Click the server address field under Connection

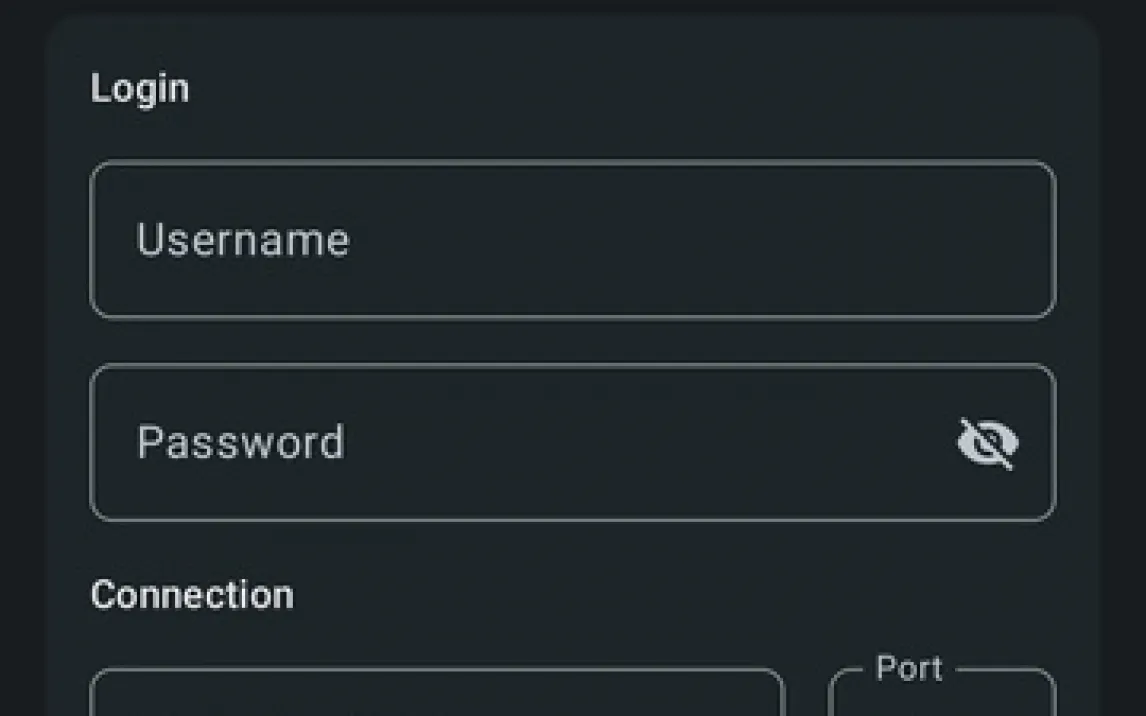[437, 696]
